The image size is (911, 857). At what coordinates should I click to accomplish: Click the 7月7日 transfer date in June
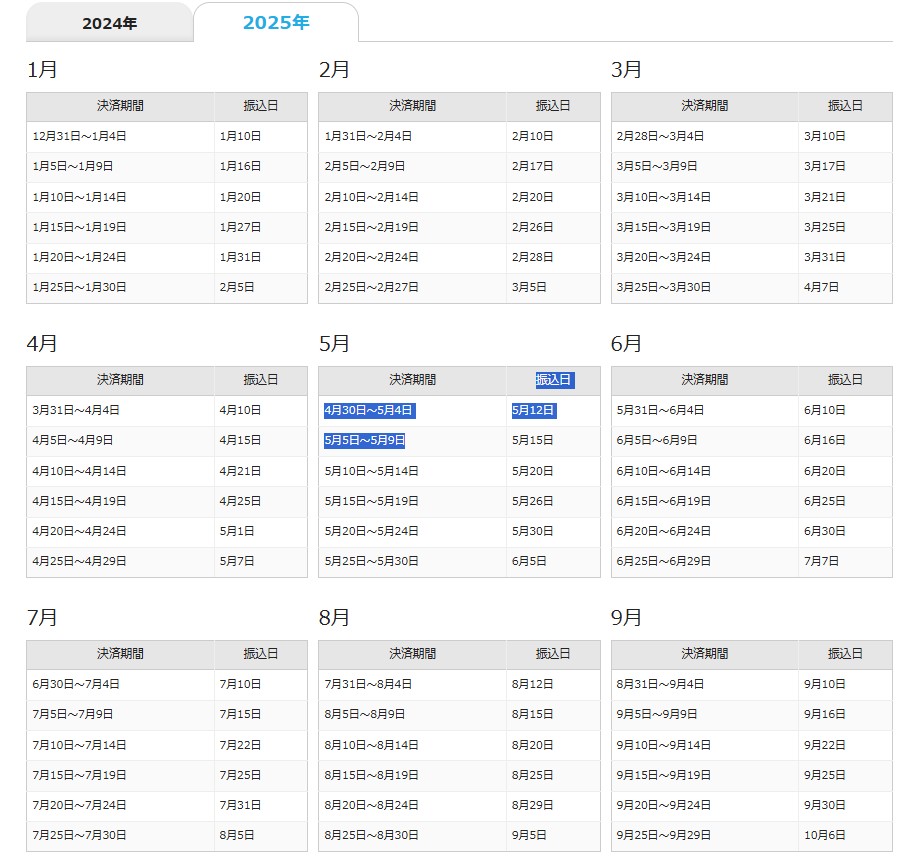point(821,561)
